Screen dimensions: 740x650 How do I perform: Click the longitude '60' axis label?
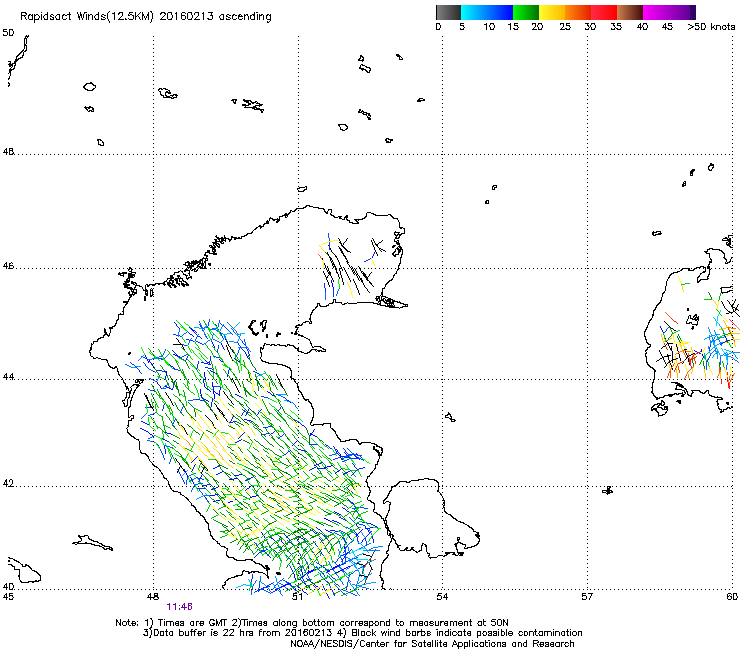click(732, 597)
